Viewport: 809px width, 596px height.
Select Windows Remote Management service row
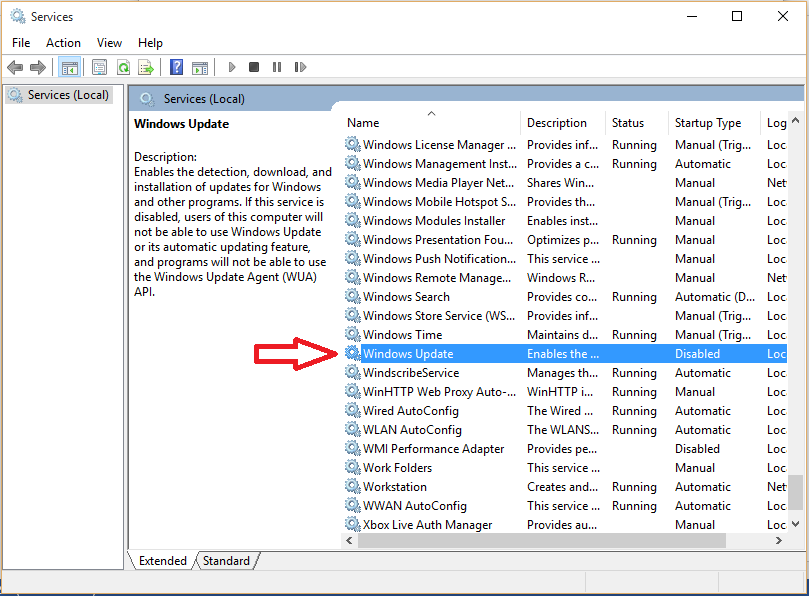(564, 278)
